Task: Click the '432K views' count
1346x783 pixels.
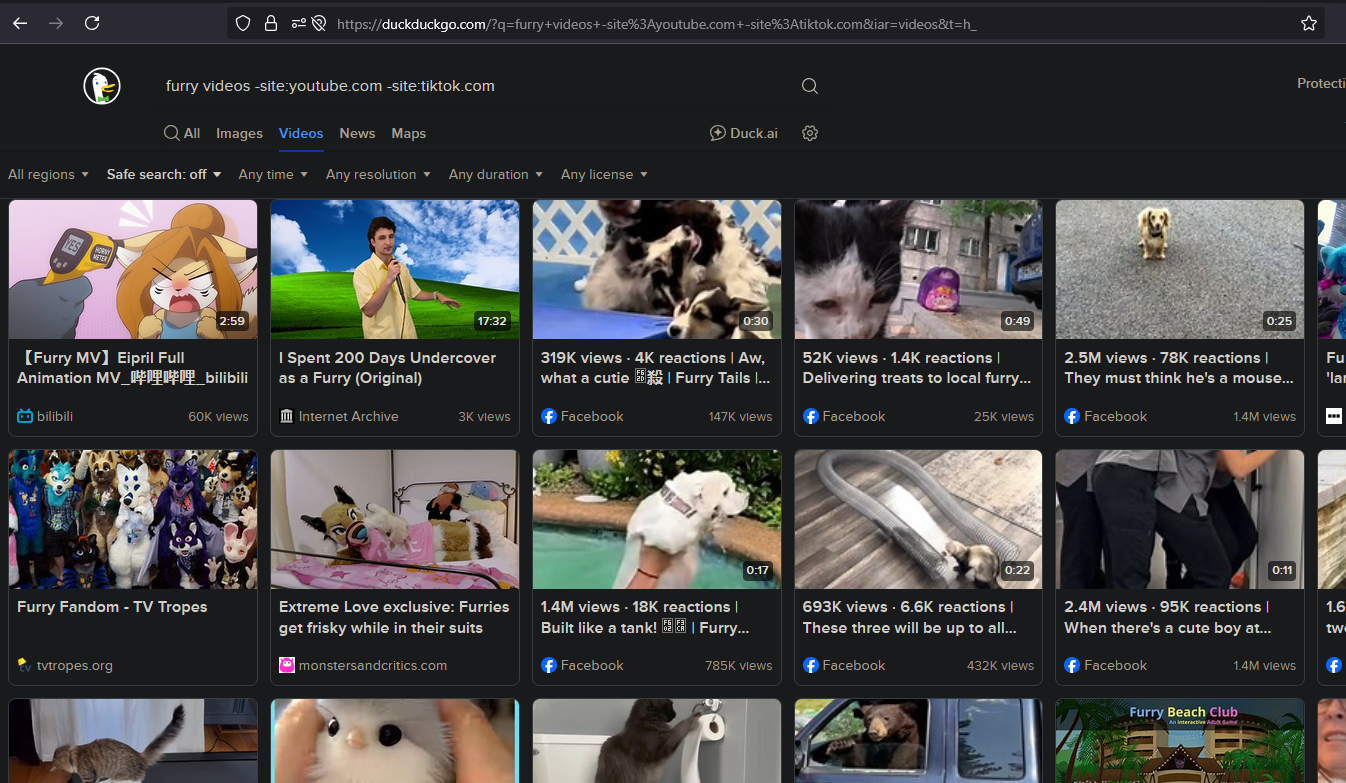Action: click(x=1000, y=665)
